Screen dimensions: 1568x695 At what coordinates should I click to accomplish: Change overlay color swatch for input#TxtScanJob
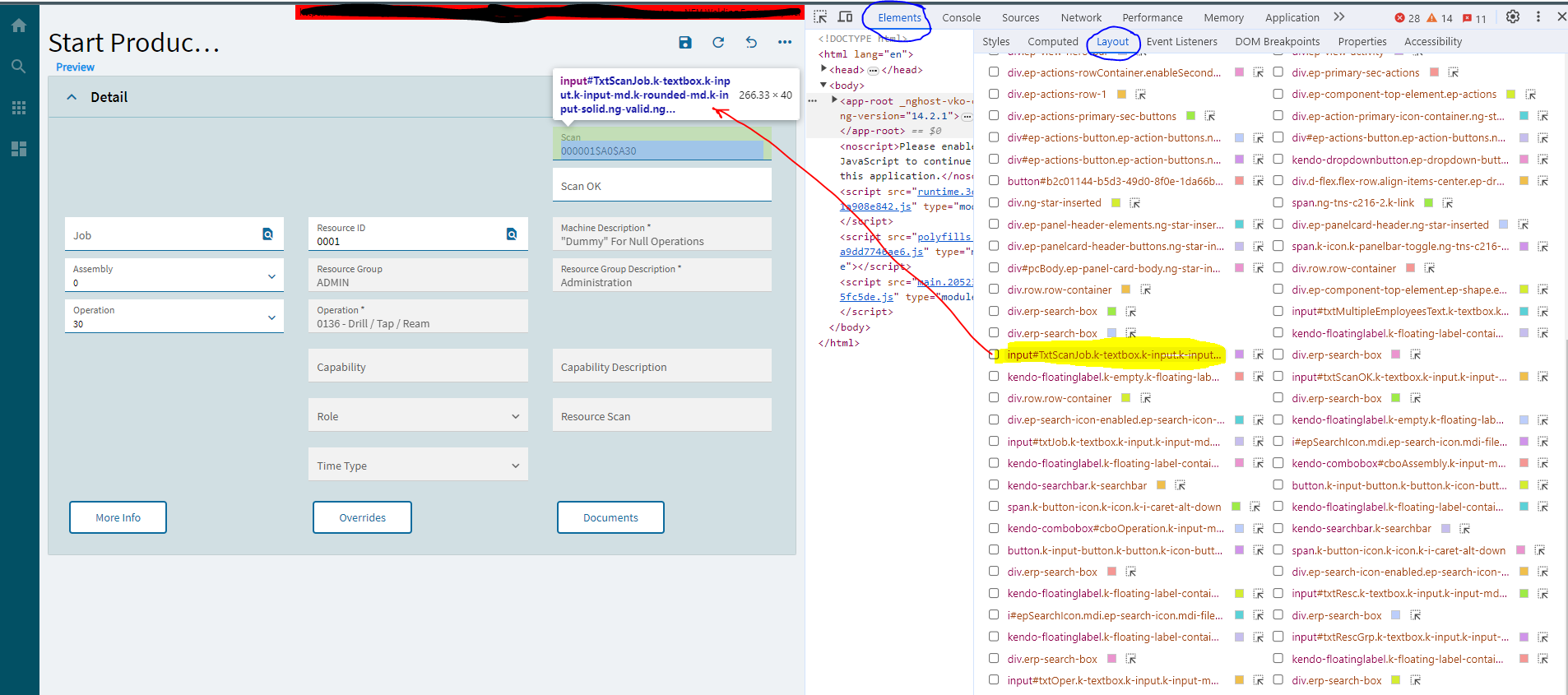click(1239, 355)
